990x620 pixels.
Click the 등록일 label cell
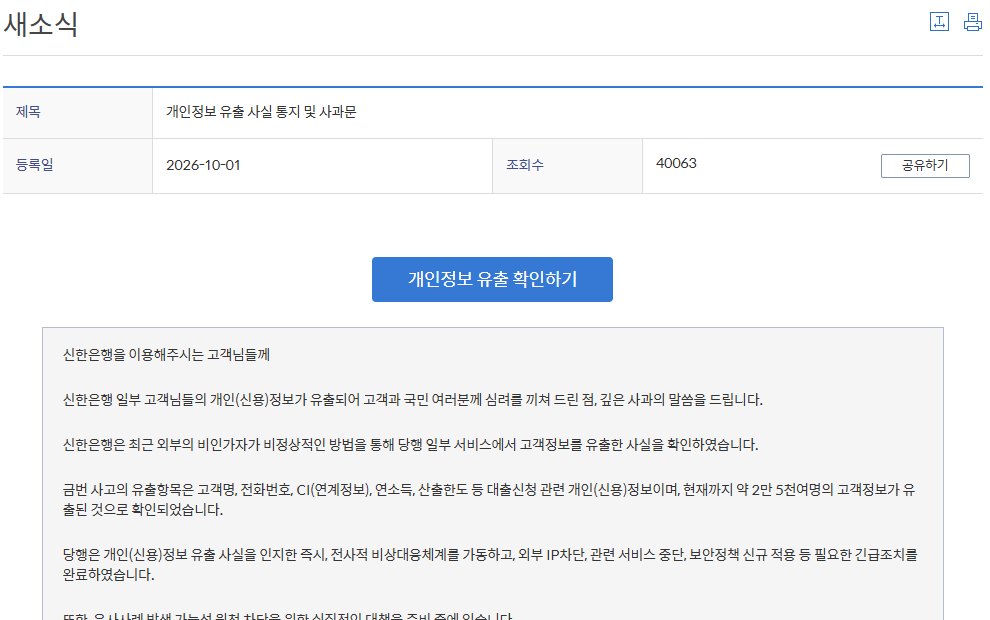point(78,165)
